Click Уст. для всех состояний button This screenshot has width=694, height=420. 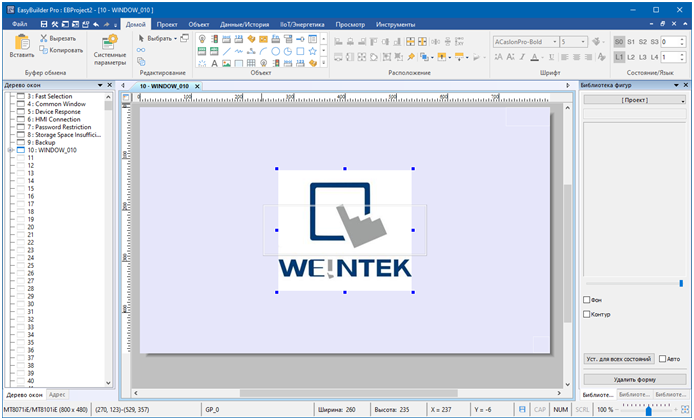click(619, 358)
